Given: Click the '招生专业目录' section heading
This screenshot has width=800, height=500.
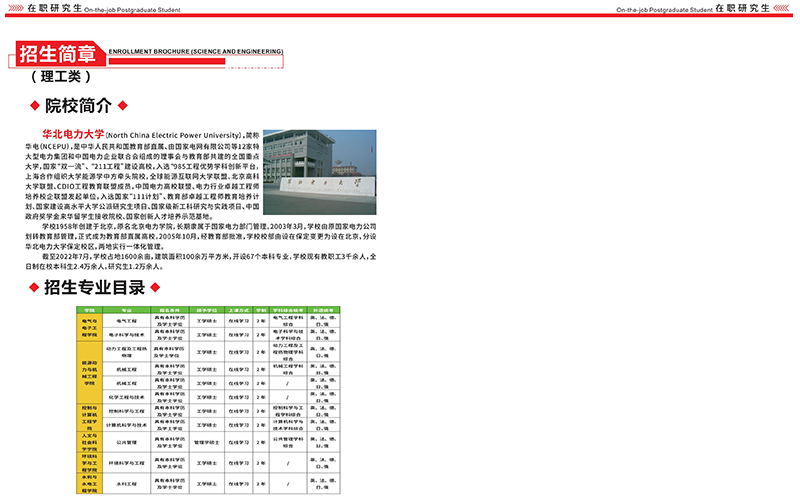Looking at the screenshot, I should pos(95,287).
